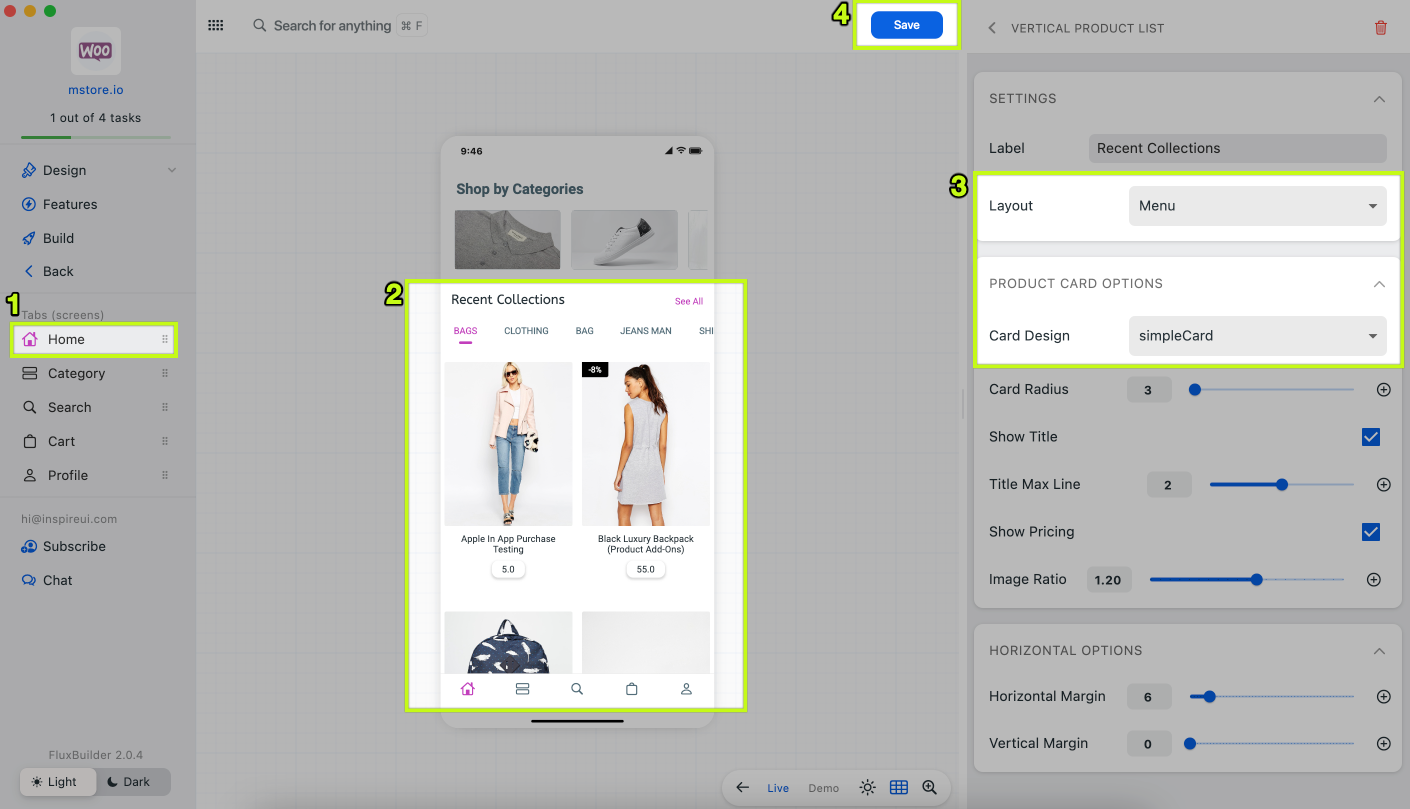Viewport: 1410px width, 809px height.
Task: Collapse the Horizontal Options section
Action: point(1379,651)
